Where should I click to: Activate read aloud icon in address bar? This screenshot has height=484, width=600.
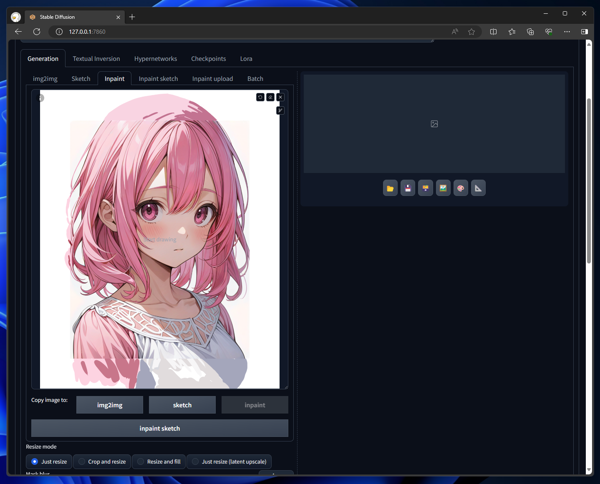[455, 32]
